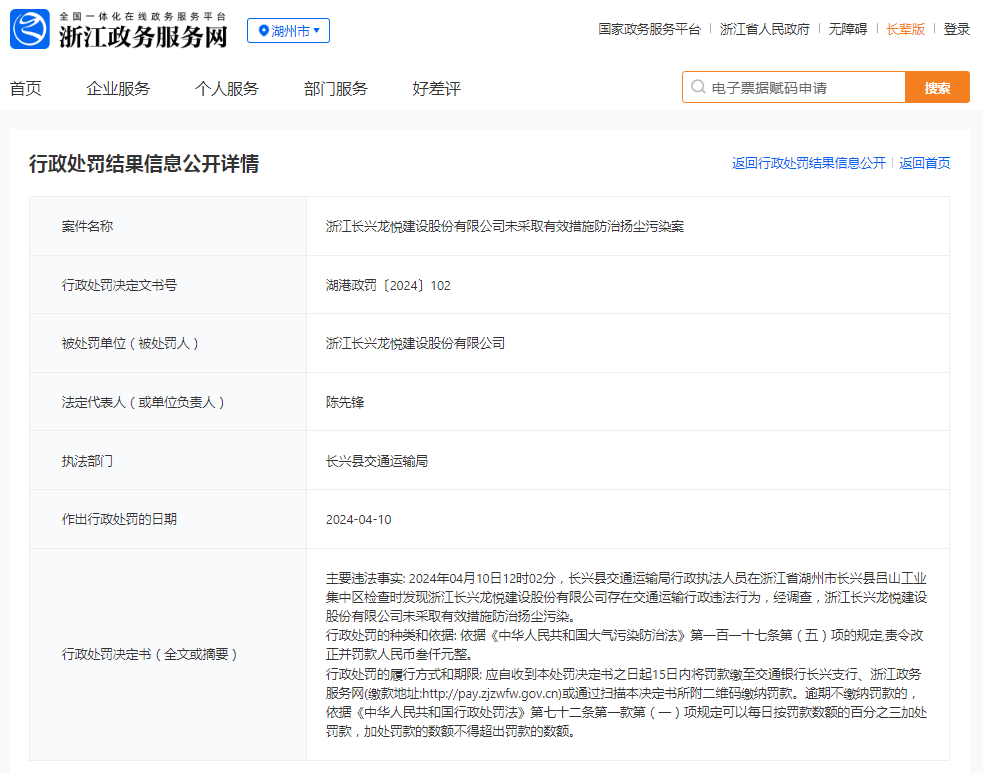Click the 全国一体化在线政务服务平台 tagline
Screen dimensions: 983x773
[x=143, y=16]
